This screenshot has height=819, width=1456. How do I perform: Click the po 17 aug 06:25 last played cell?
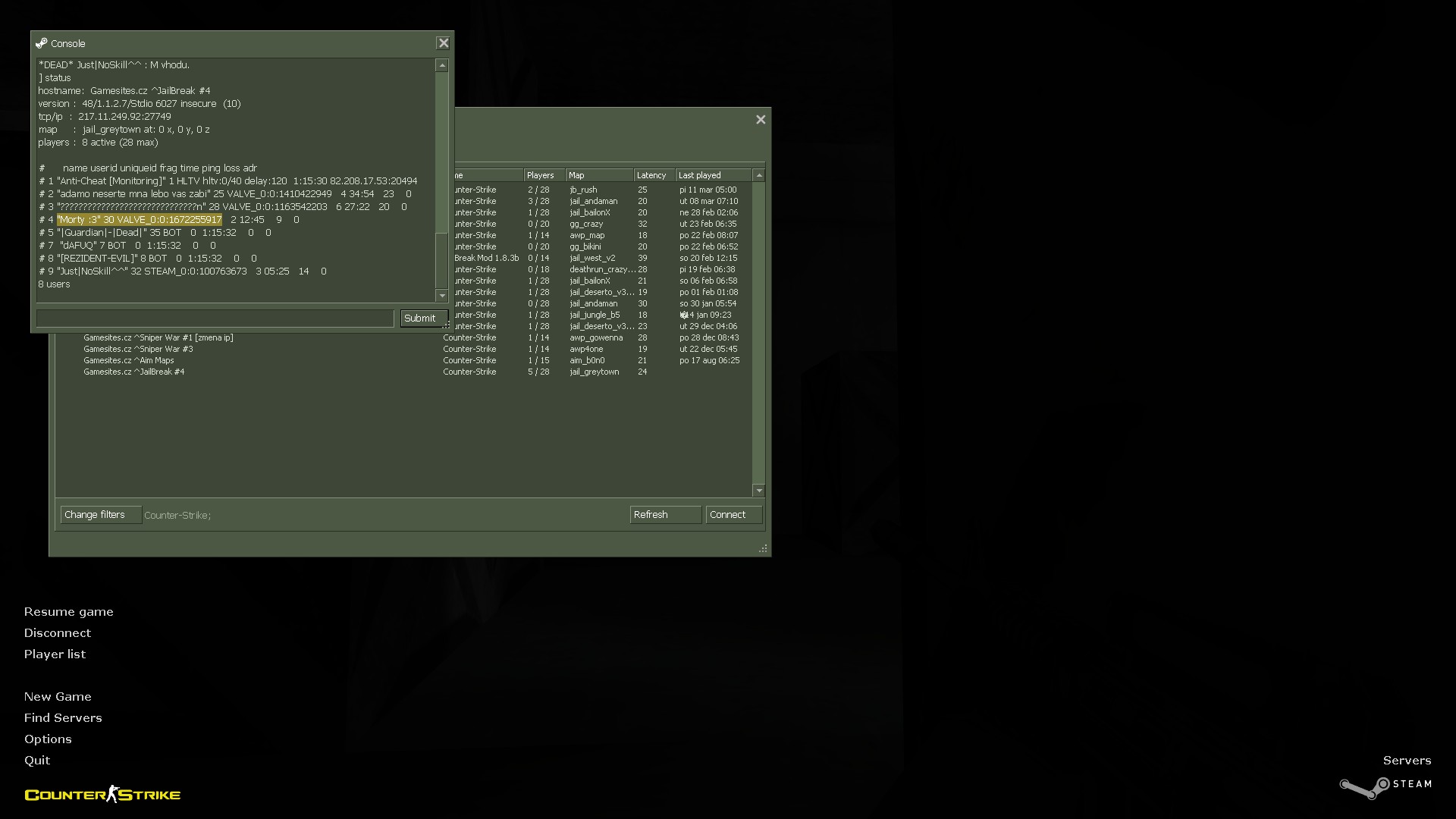pos(709,361)
